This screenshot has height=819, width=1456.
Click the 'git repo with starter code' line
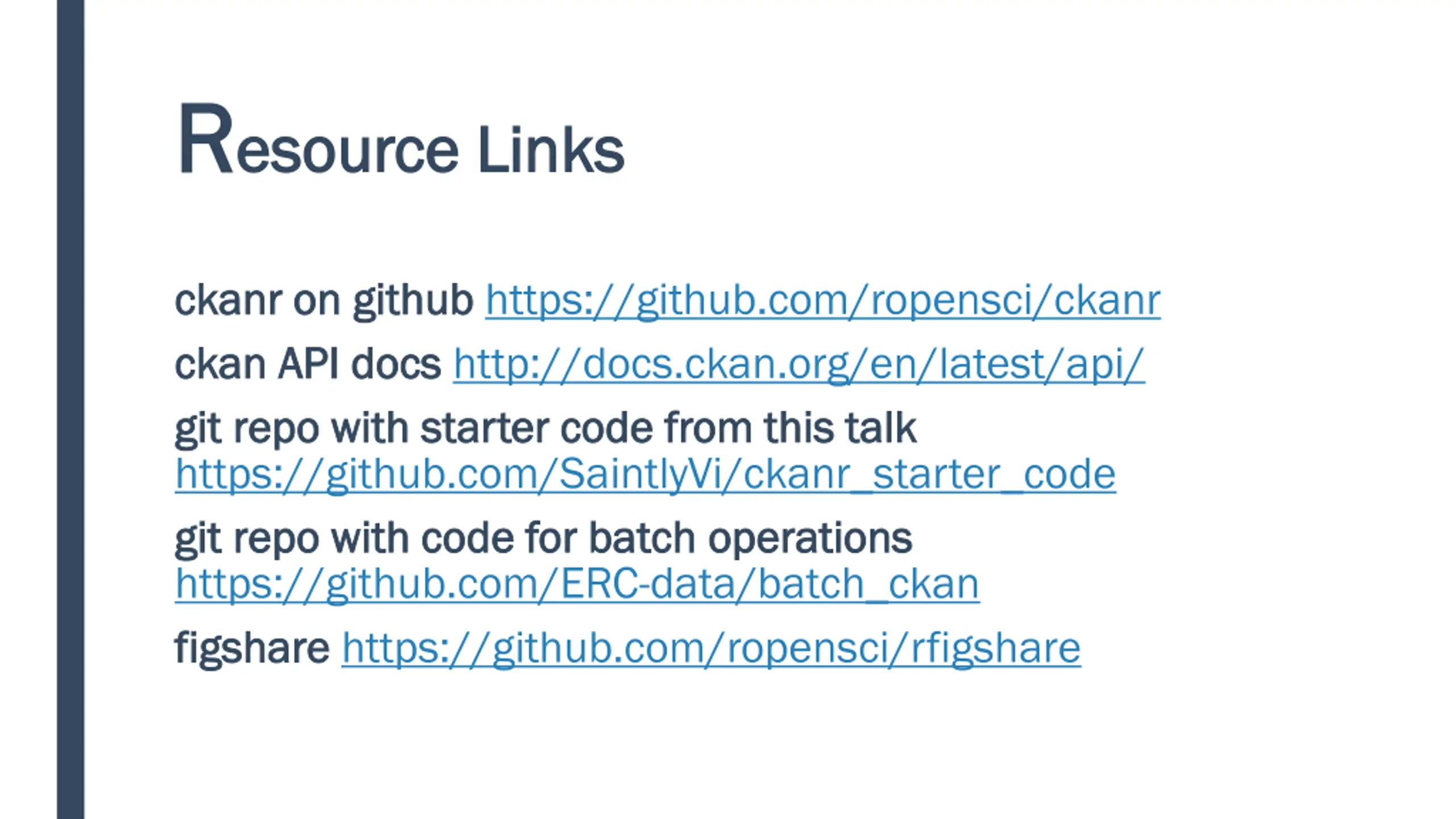[x=545, y=428]
